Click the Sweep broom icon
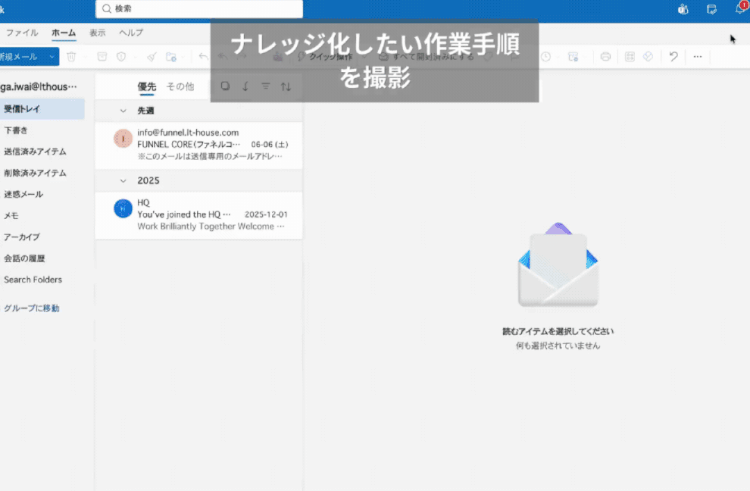Viewport: 750px width, 491px height. click(x=152, y=57)
